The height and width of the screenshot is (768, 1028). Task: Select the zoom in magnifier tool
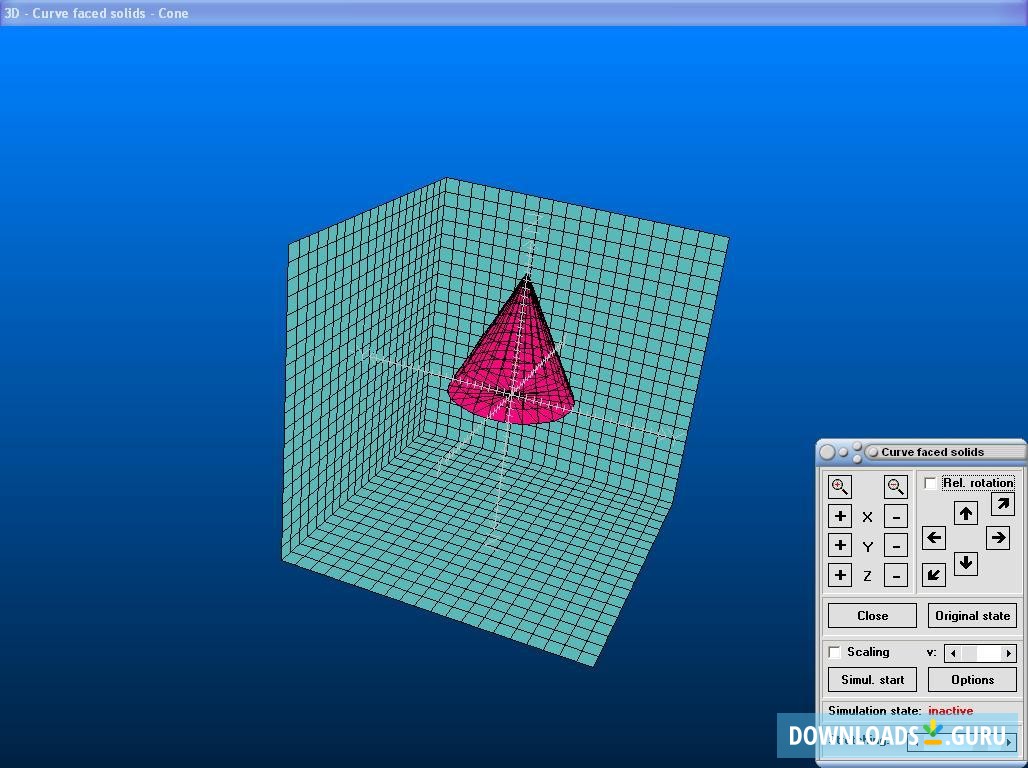point(840,487)
